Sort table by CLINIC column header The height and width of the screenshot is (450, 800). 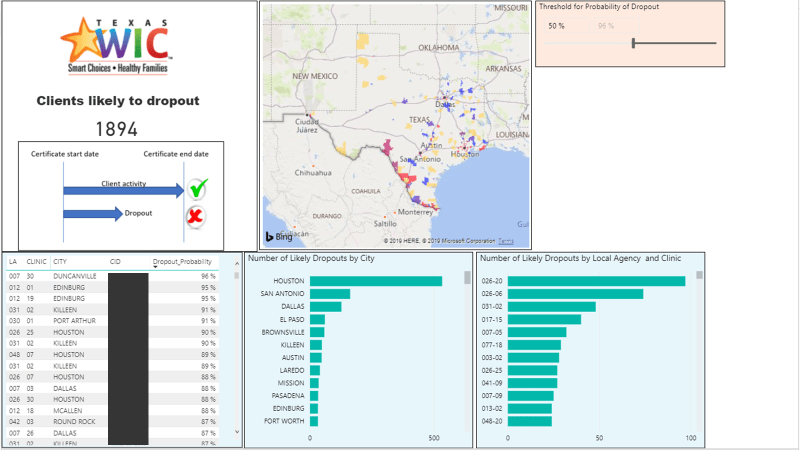tap(36, 262)
